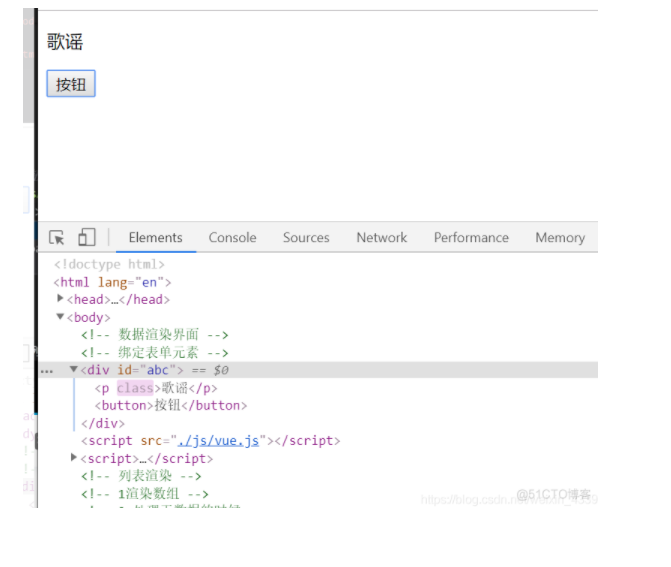Select the <!doctype html> line
Image resolution: width=671 pixels, height=567 pixels.
(x=109, y=264)
